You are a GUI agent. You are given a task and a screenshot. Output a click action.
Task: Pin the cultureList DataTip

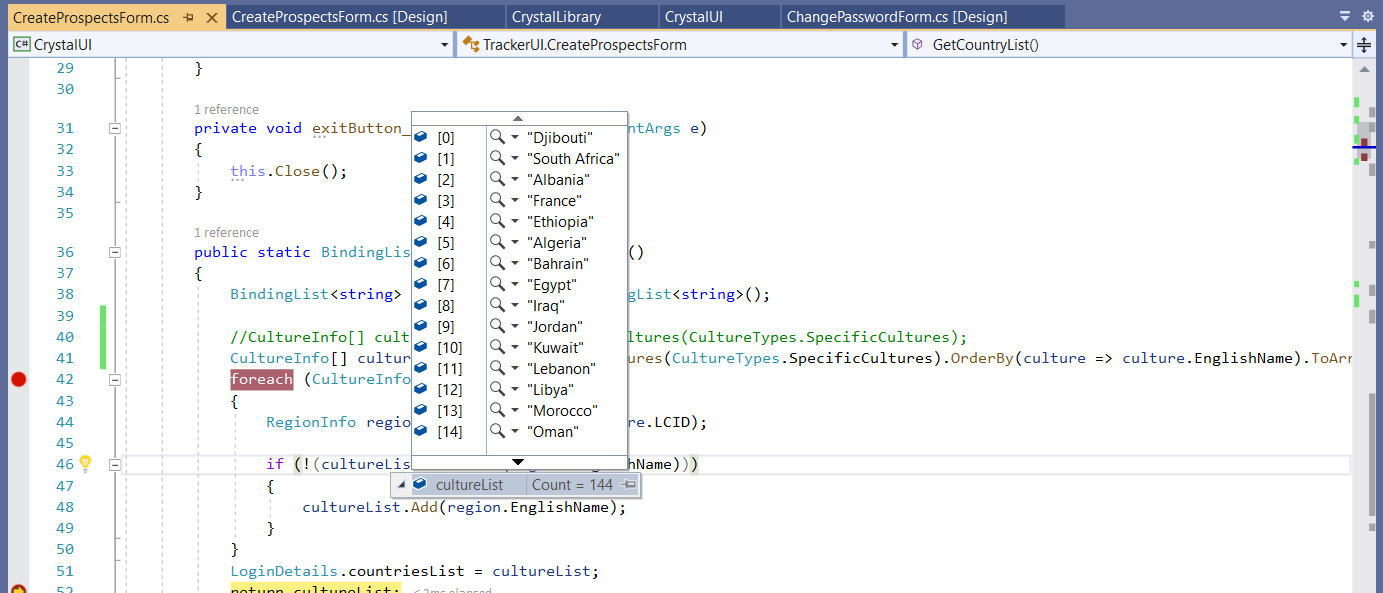pyautogui.click(x=626, y=484)
